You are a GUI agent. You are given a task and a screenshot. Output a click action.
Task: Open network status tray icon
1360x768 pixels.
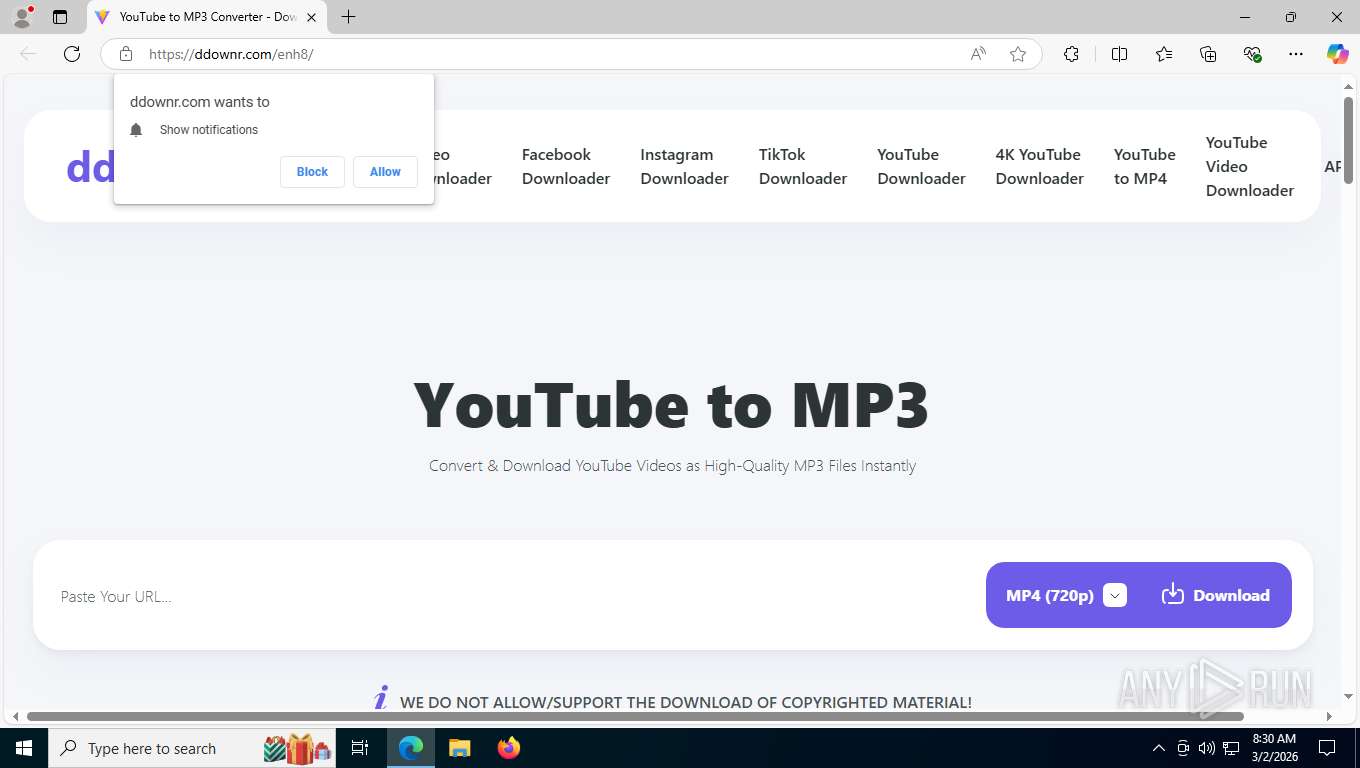click(1231, 748)
